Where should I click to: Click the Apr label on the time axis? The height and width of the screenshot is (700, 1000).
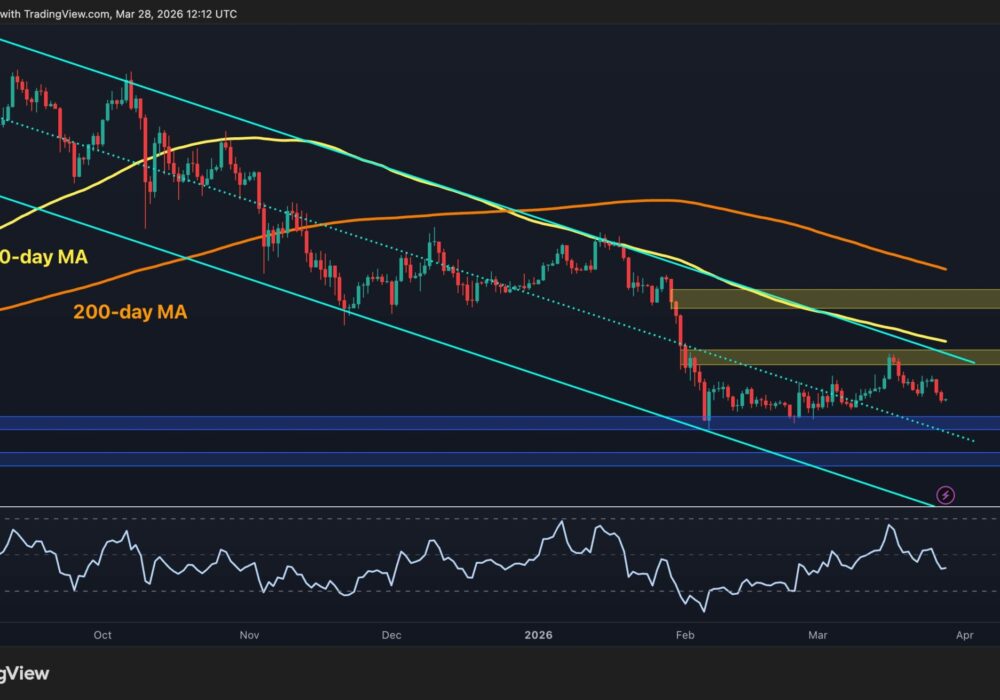click(965, 635)
